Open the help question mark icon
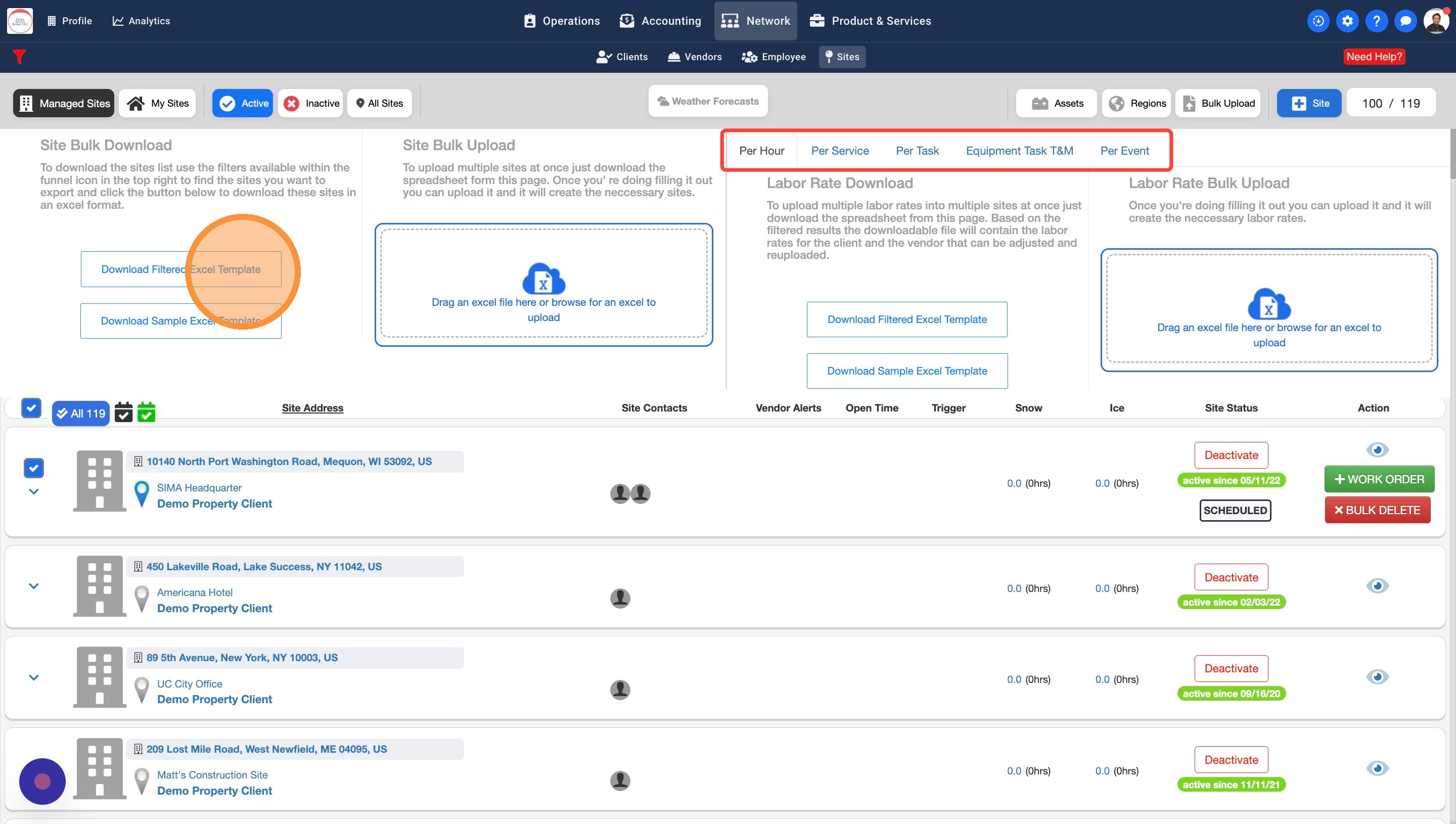Screen dimensions: 1456x824 1376,21
